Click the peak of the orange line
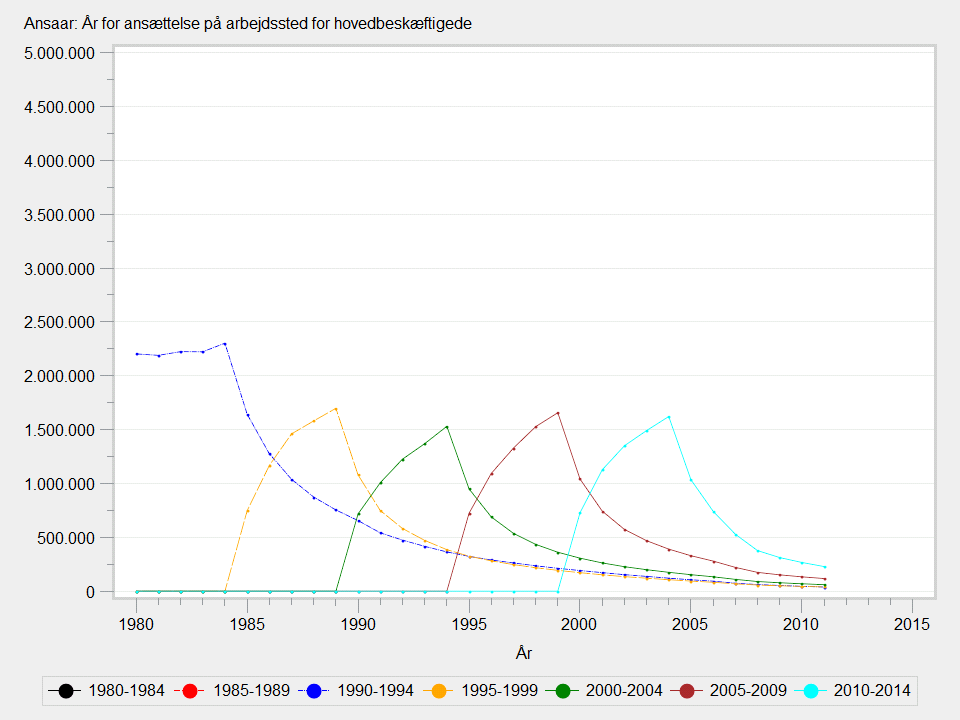The height and width of the screenshot is (720, 960). point(336,408)
